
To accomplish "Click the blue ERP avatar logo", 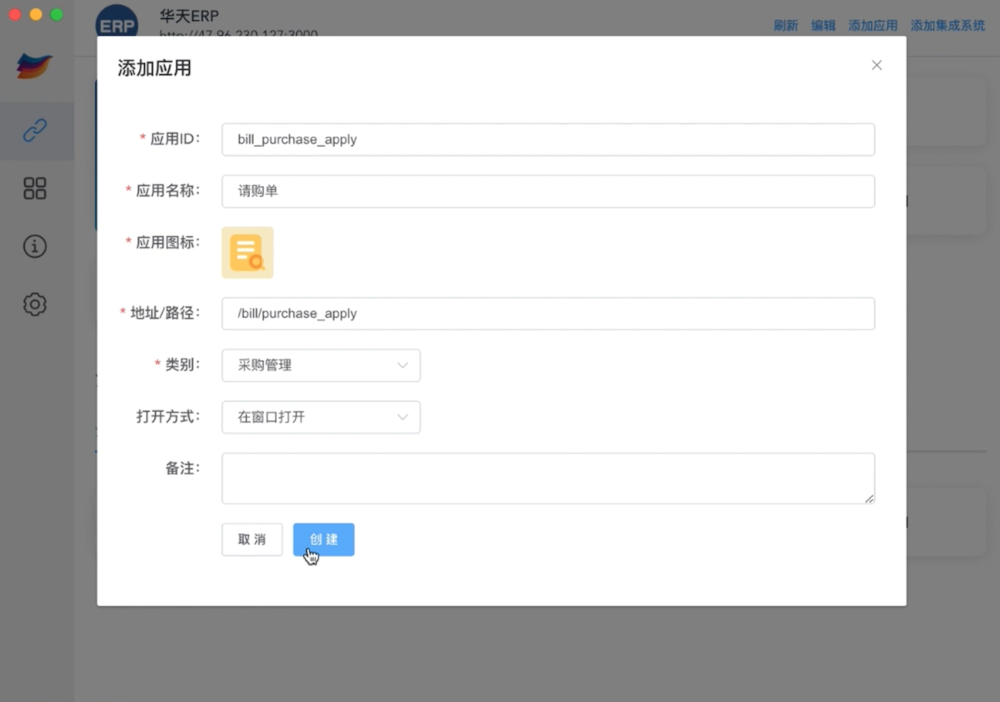I will (117, 24).
